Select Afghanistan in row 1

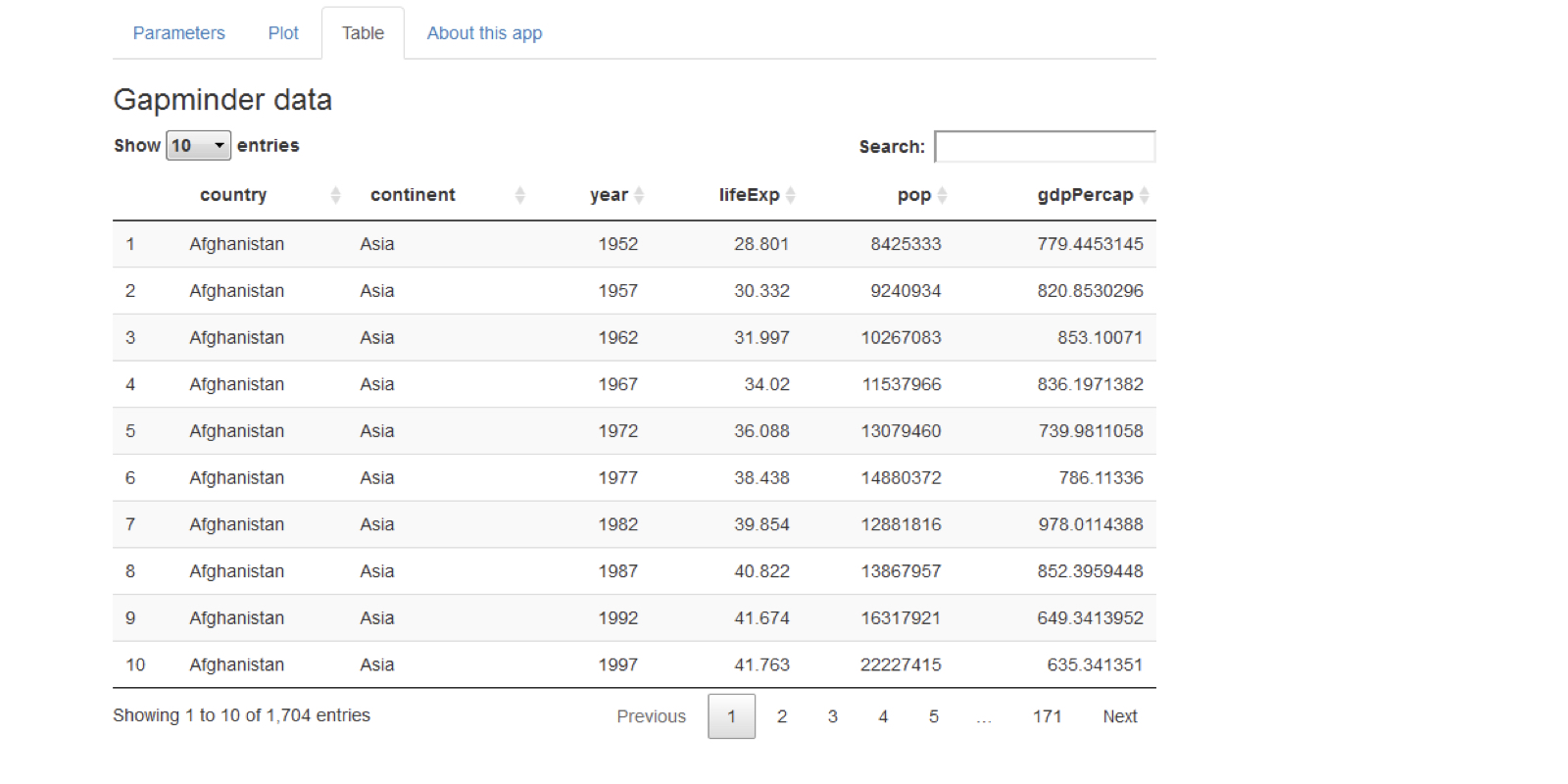click(236, 244)
